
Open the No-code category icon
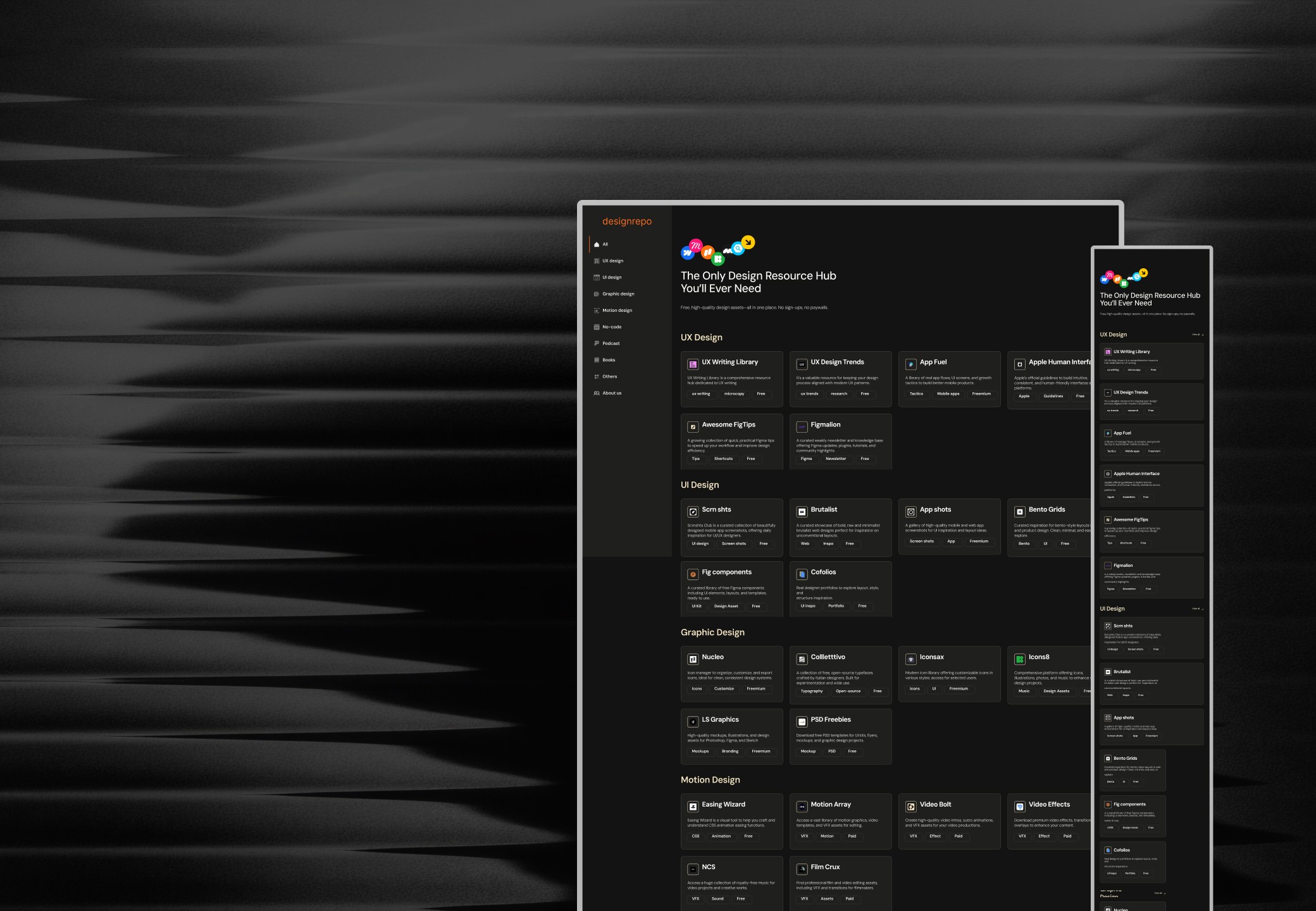(597, 326)
